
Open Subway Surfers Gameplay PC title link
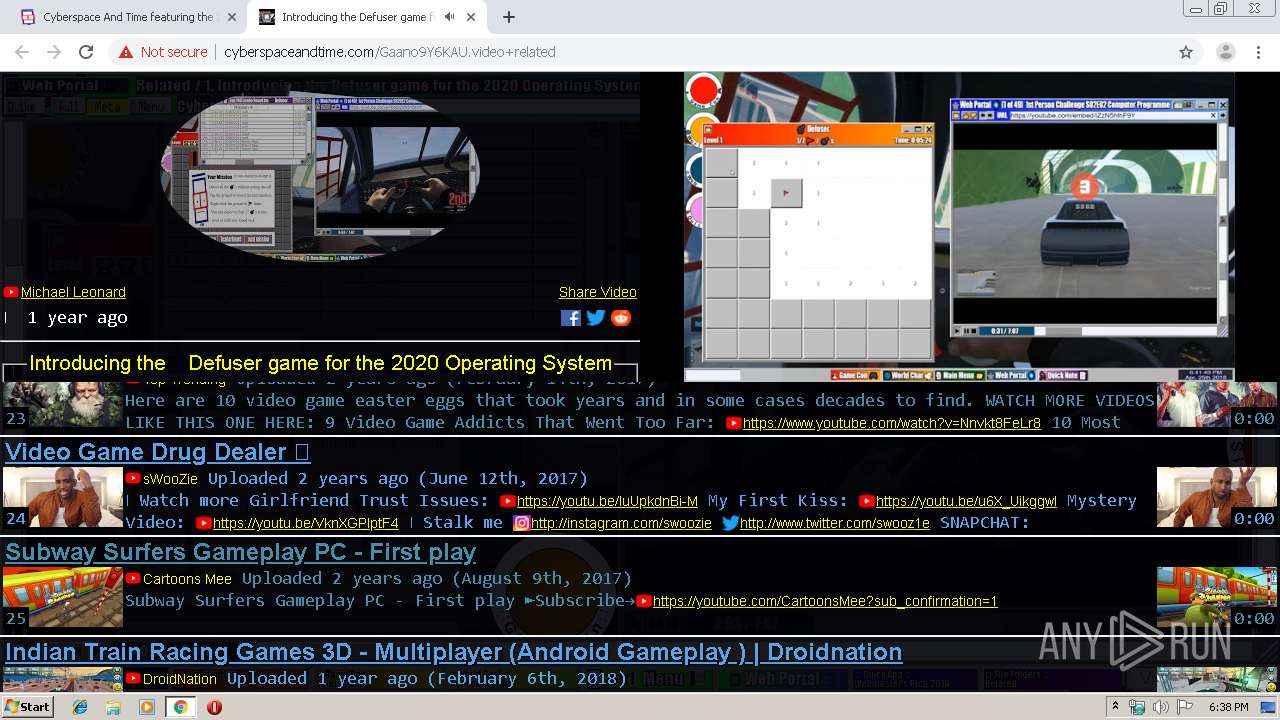[240, 552]
